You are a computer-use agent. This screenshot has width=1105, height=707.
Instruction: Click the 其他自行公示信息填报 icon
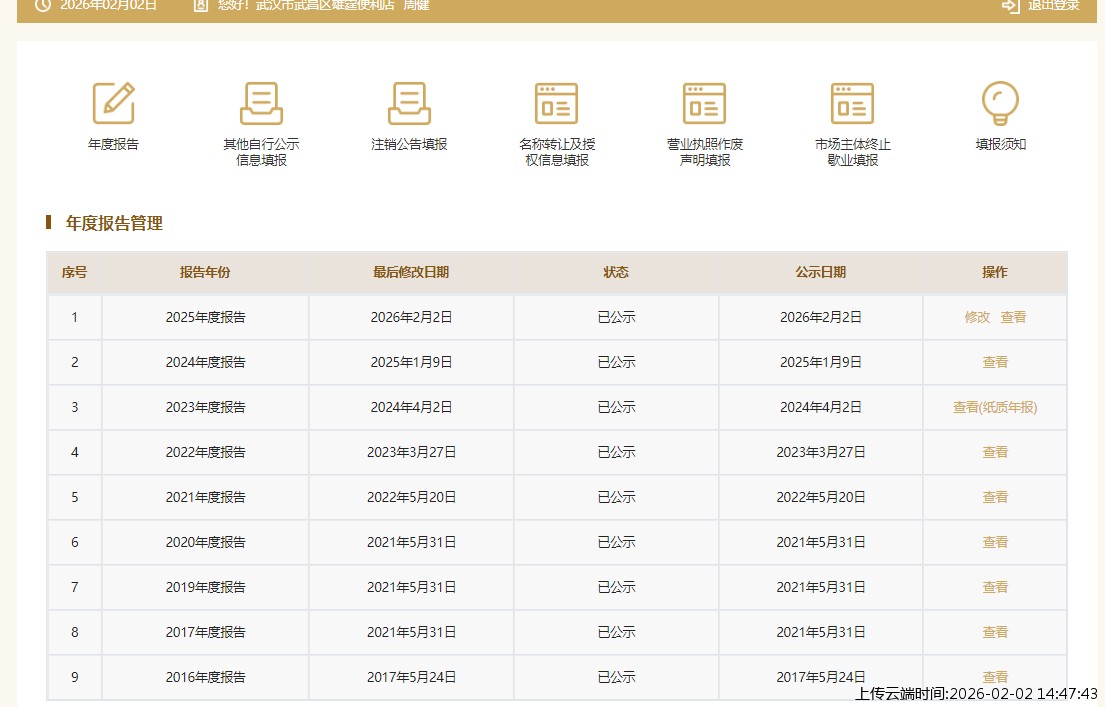(x=261, y=103)
